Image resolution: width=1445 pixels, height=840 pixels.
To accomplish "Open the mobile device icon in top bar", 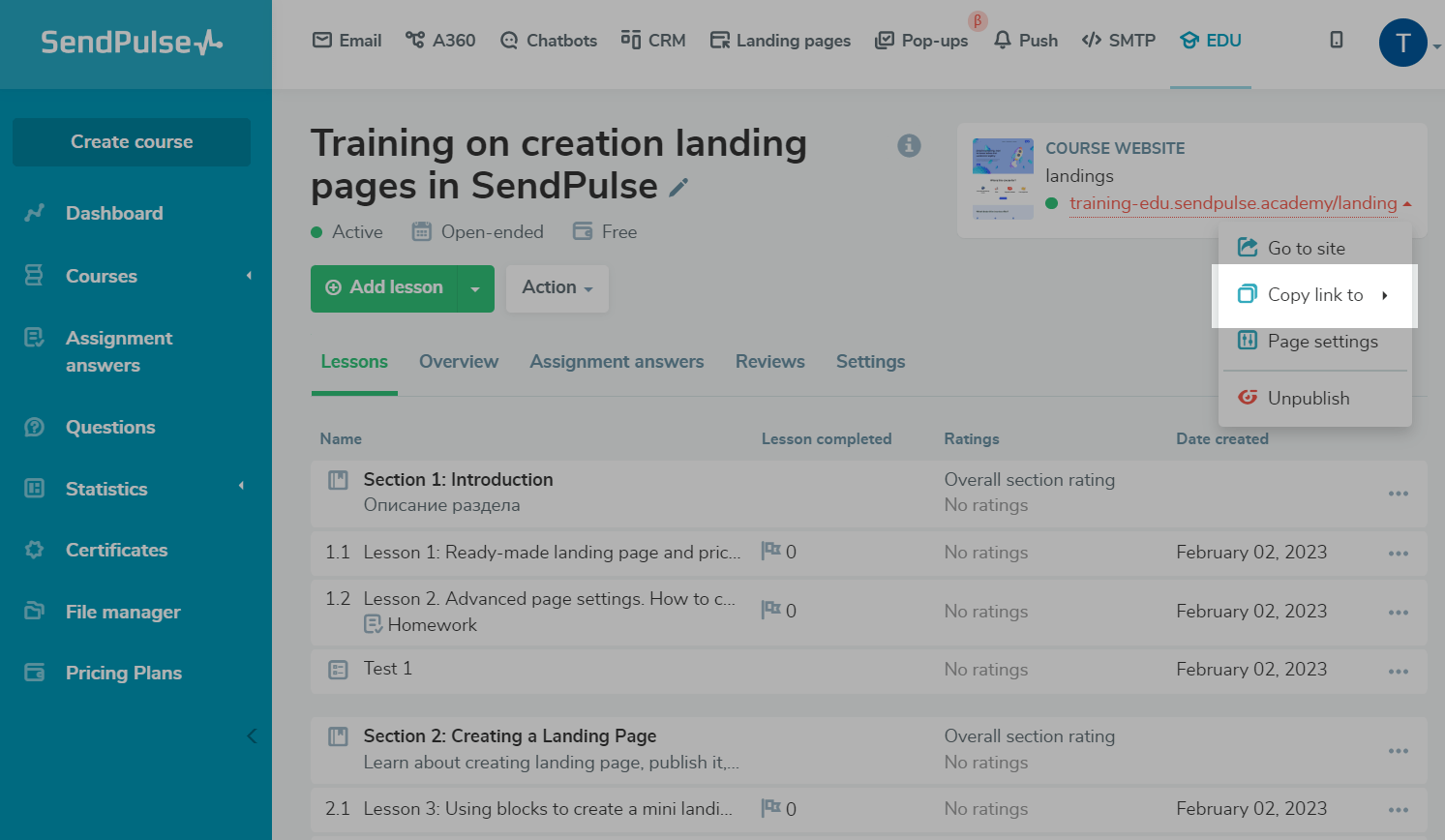I will 1336,40.
